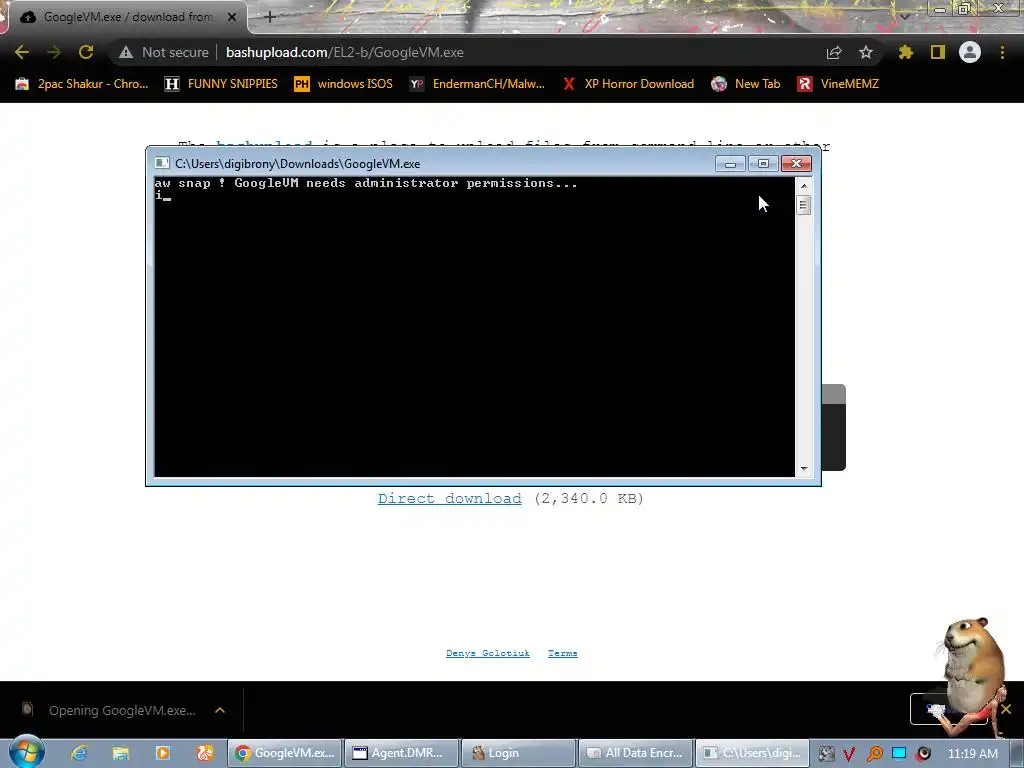Click the browser forward arrow
Viewport: 1024px width, 768px height.
(54, 52)
